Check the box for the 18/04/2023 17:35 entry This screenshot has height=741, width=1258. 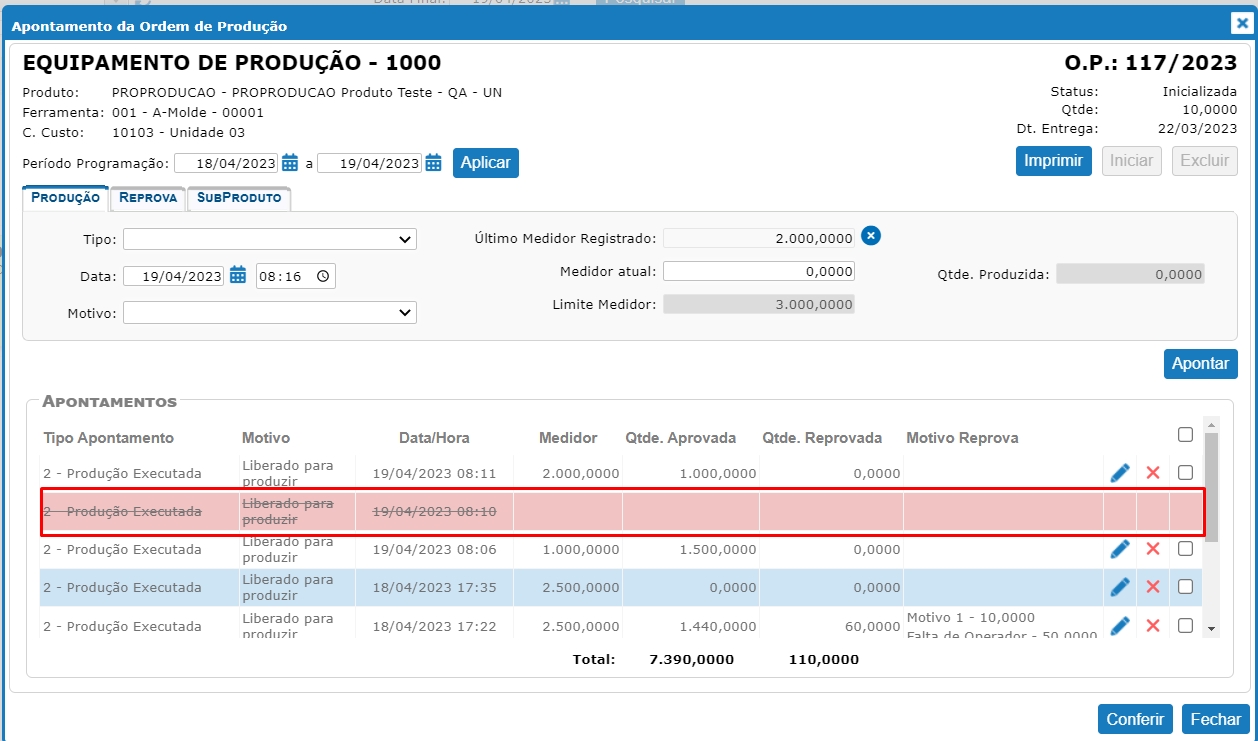(1185, 587)
